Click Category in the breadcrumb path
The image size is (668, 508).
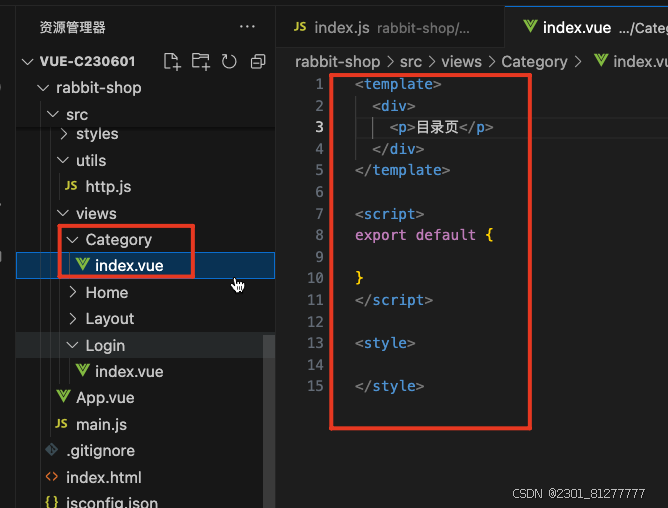534,62
